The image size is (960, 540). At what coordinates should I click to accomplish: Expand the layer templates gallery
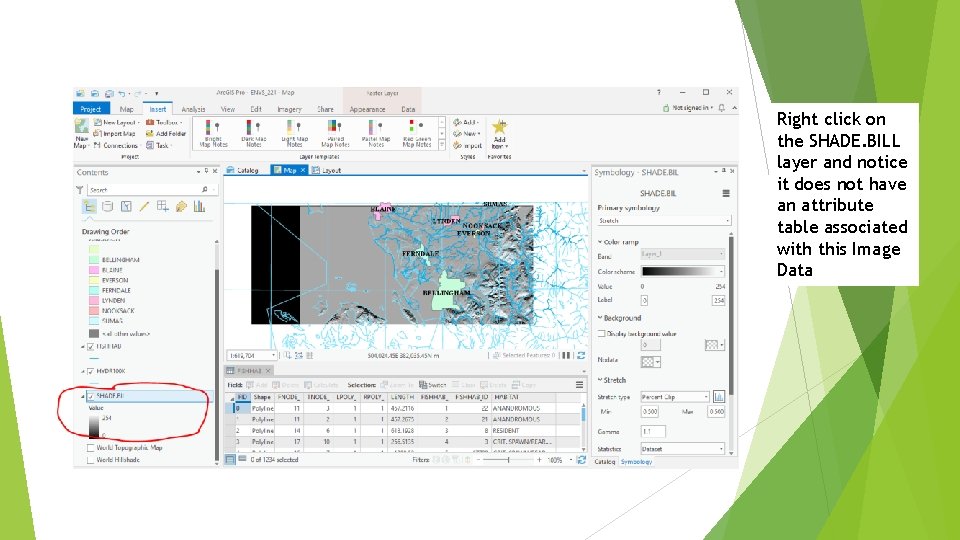point(442,145)
